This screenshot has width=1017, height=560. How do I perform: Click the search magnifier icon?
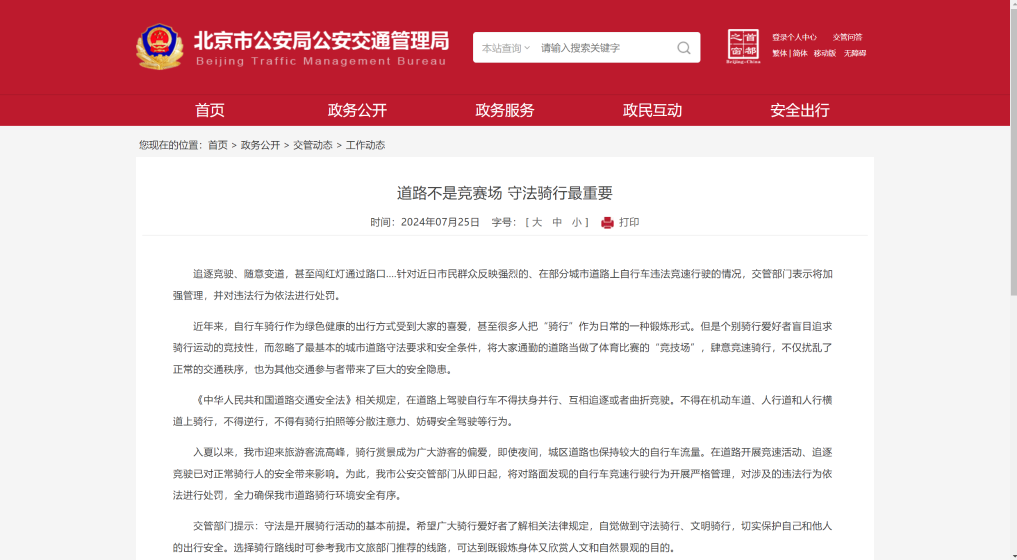coord(684,48)
